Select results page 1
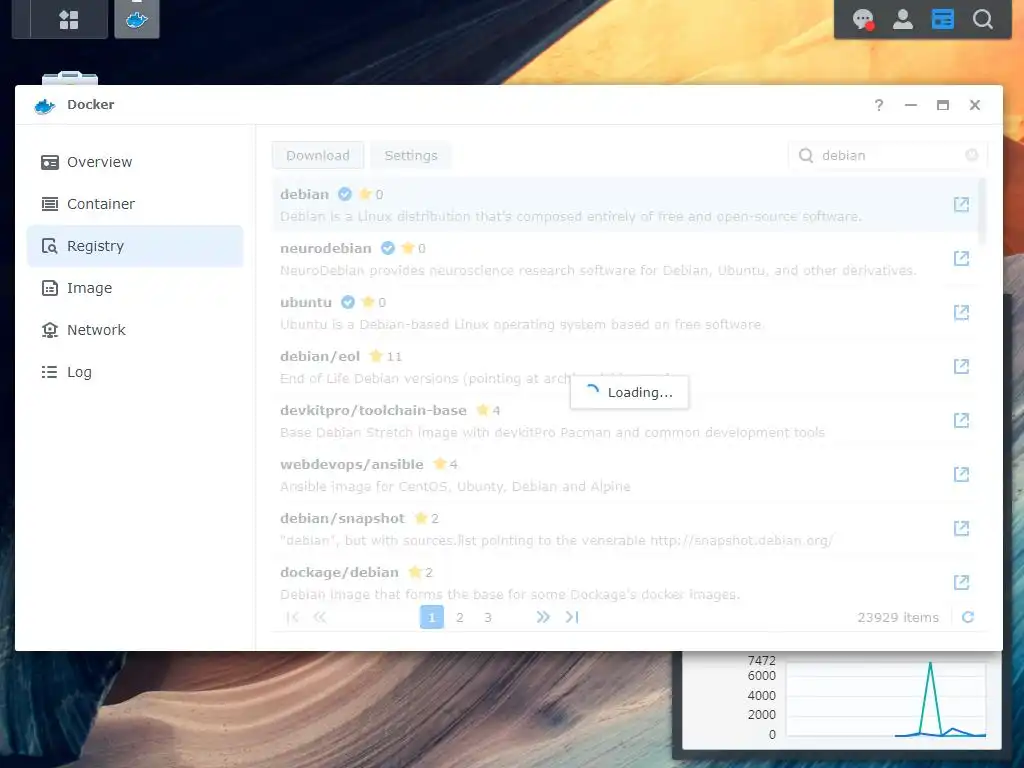The image size is (1024, 768). (432, 617)
